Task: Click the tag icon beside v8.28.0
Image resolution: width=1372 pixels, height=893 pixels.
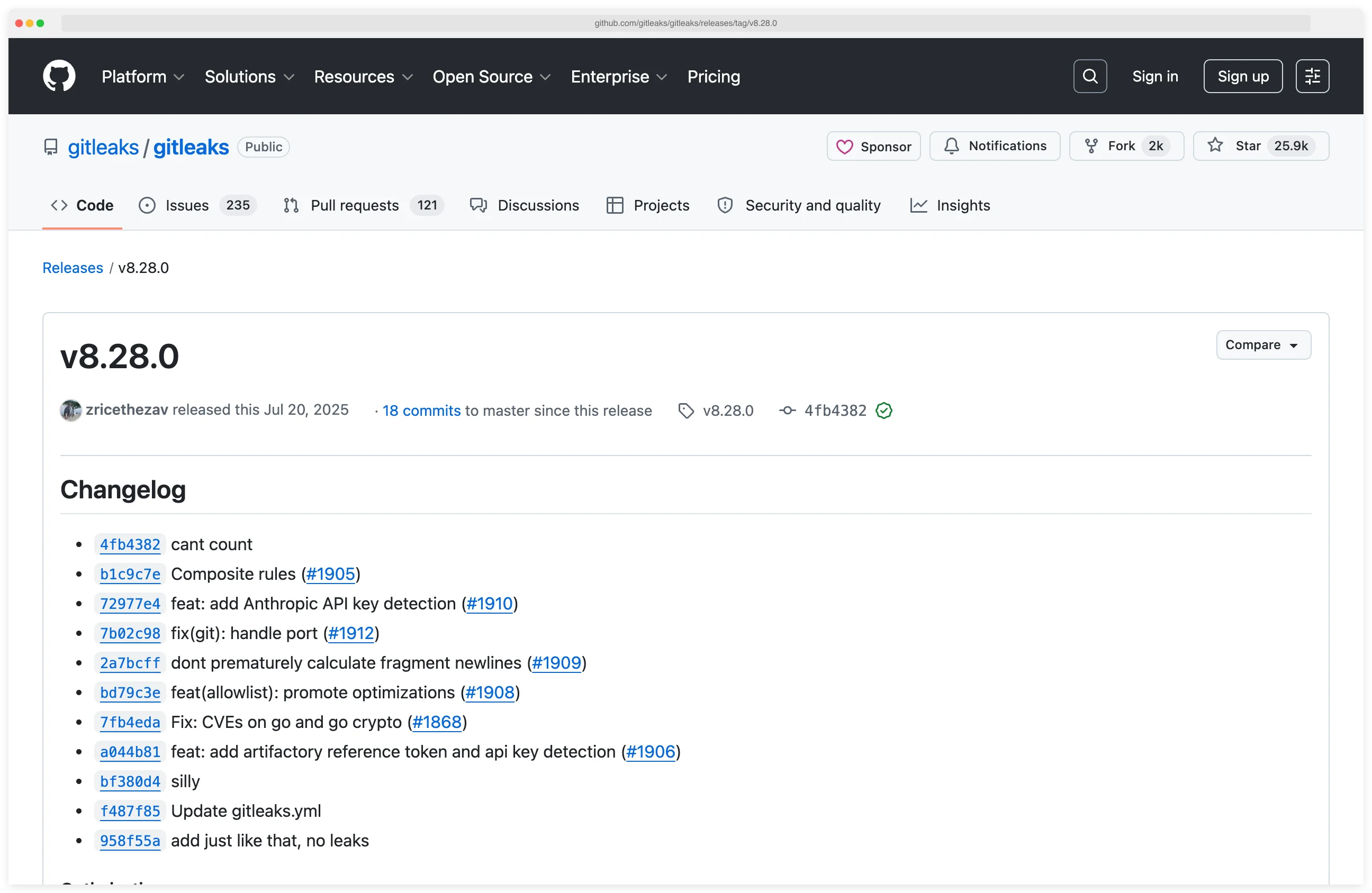Action: point(685,410)
